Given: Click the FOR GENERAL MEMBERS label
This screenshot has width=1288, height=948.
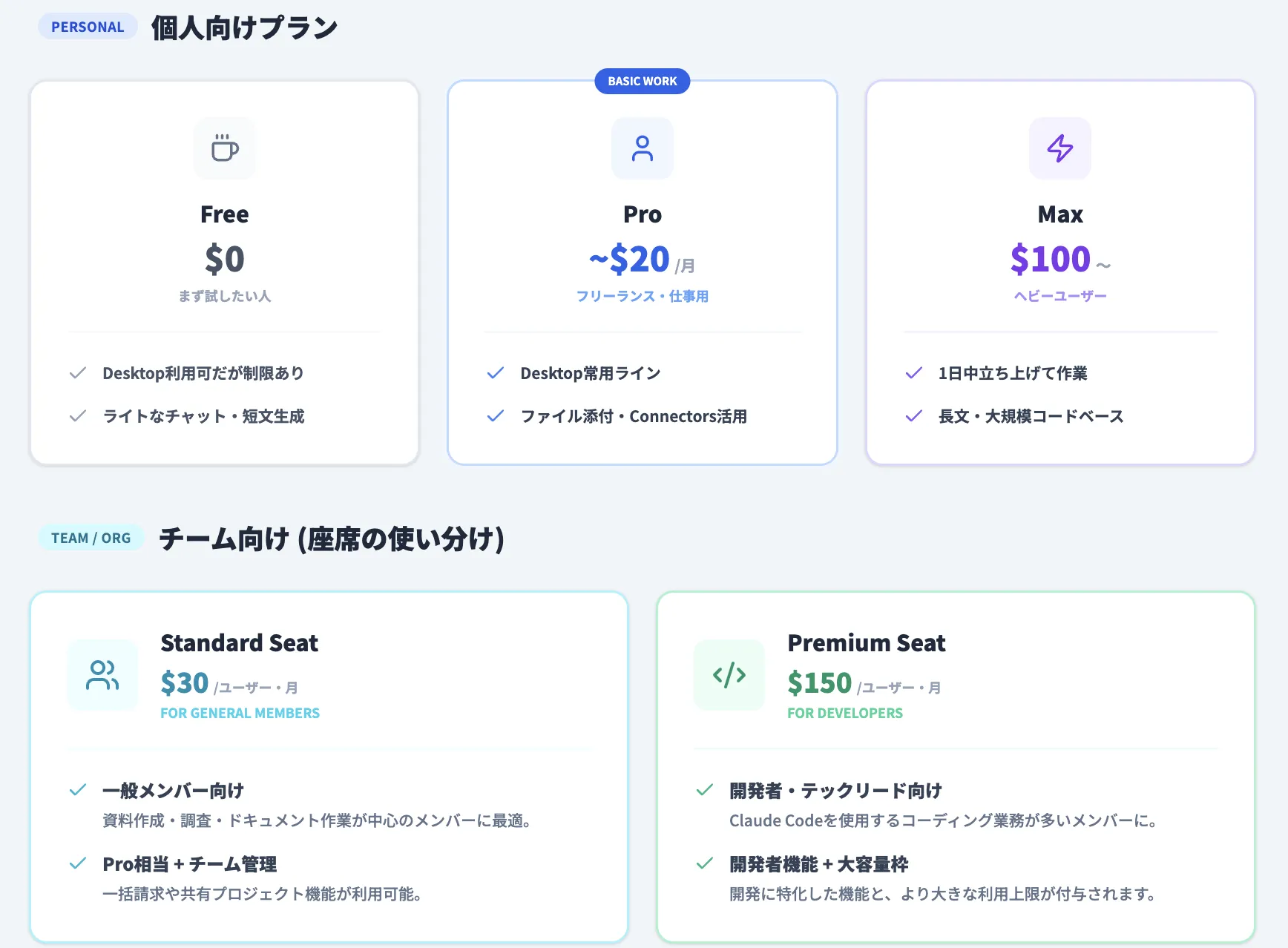Looking at the screenshot, I should click(240, 713).
